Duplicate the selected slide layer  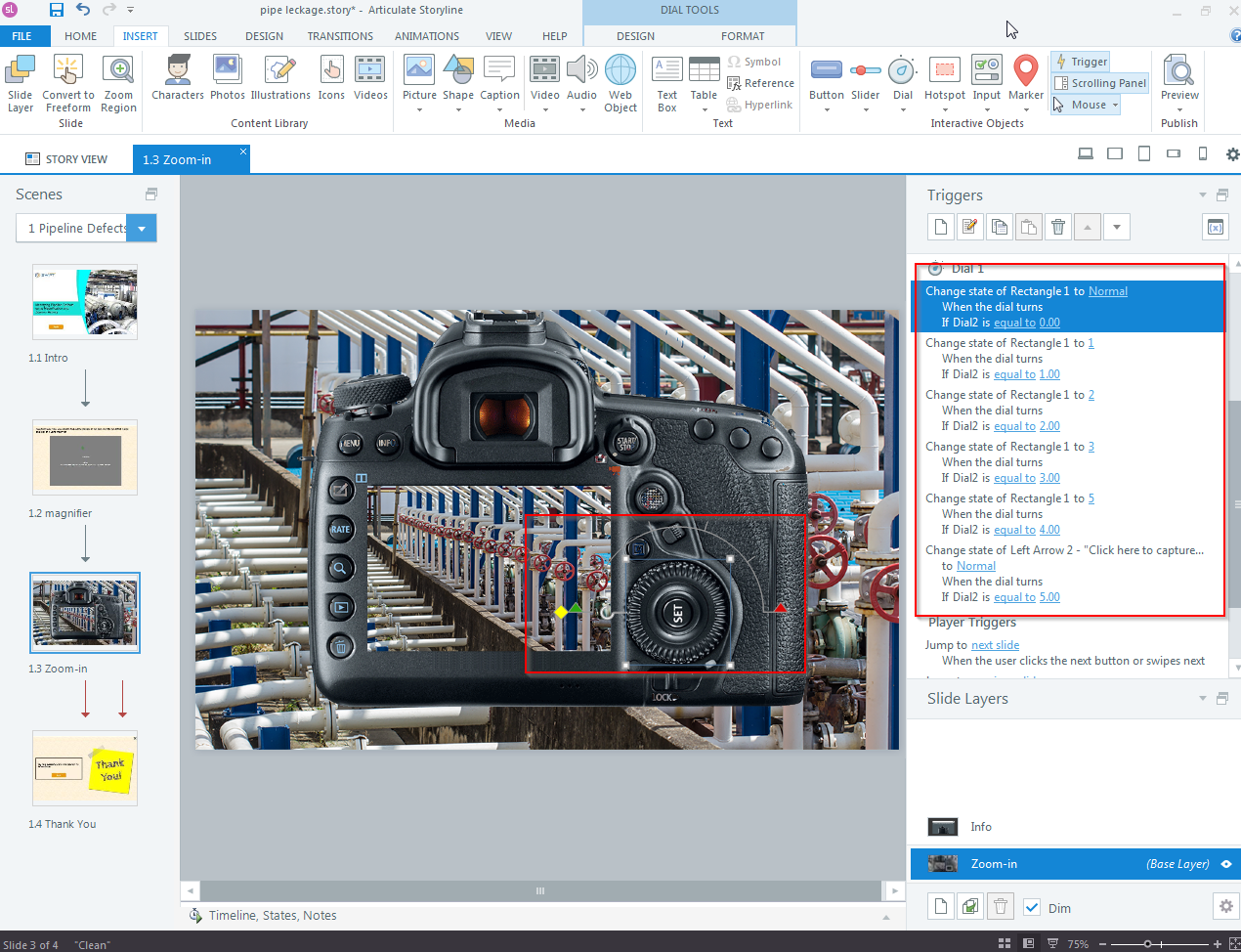[970, 907]
